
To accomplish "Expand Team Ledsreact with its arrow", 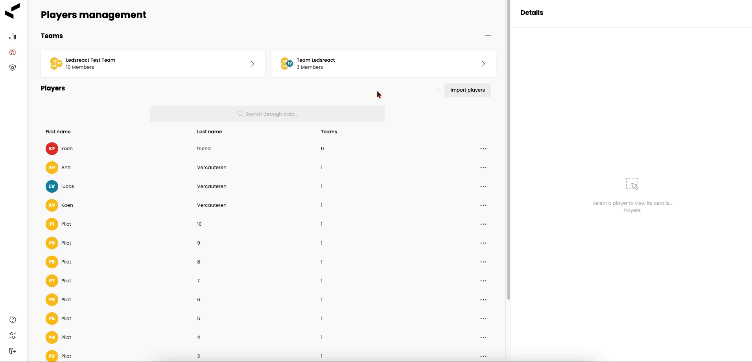I will click(x=483, y=64).
